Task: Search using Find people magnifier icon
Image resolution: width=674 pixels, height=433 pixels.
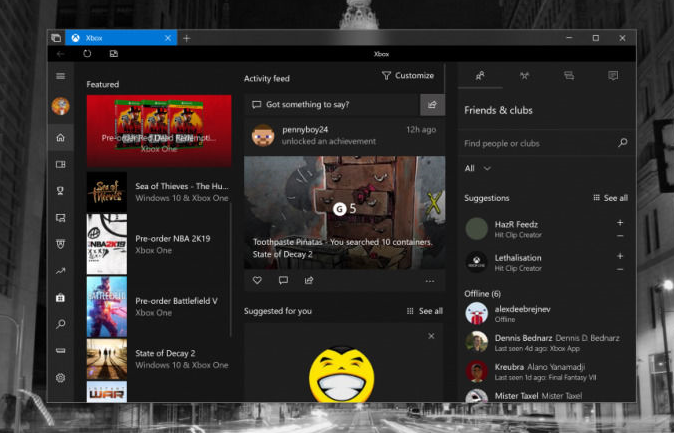Action: [622, 143]
